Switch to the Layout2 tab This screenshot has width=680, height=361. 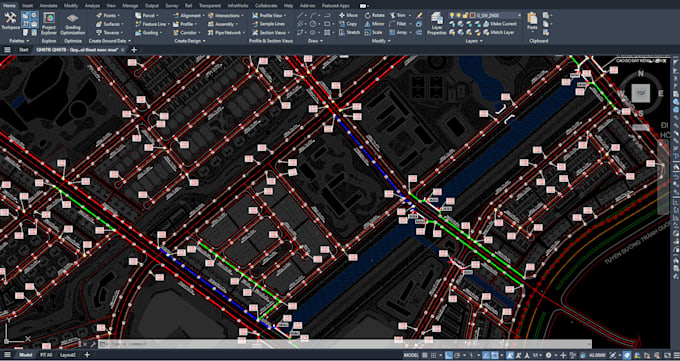(x=68, y=355)
